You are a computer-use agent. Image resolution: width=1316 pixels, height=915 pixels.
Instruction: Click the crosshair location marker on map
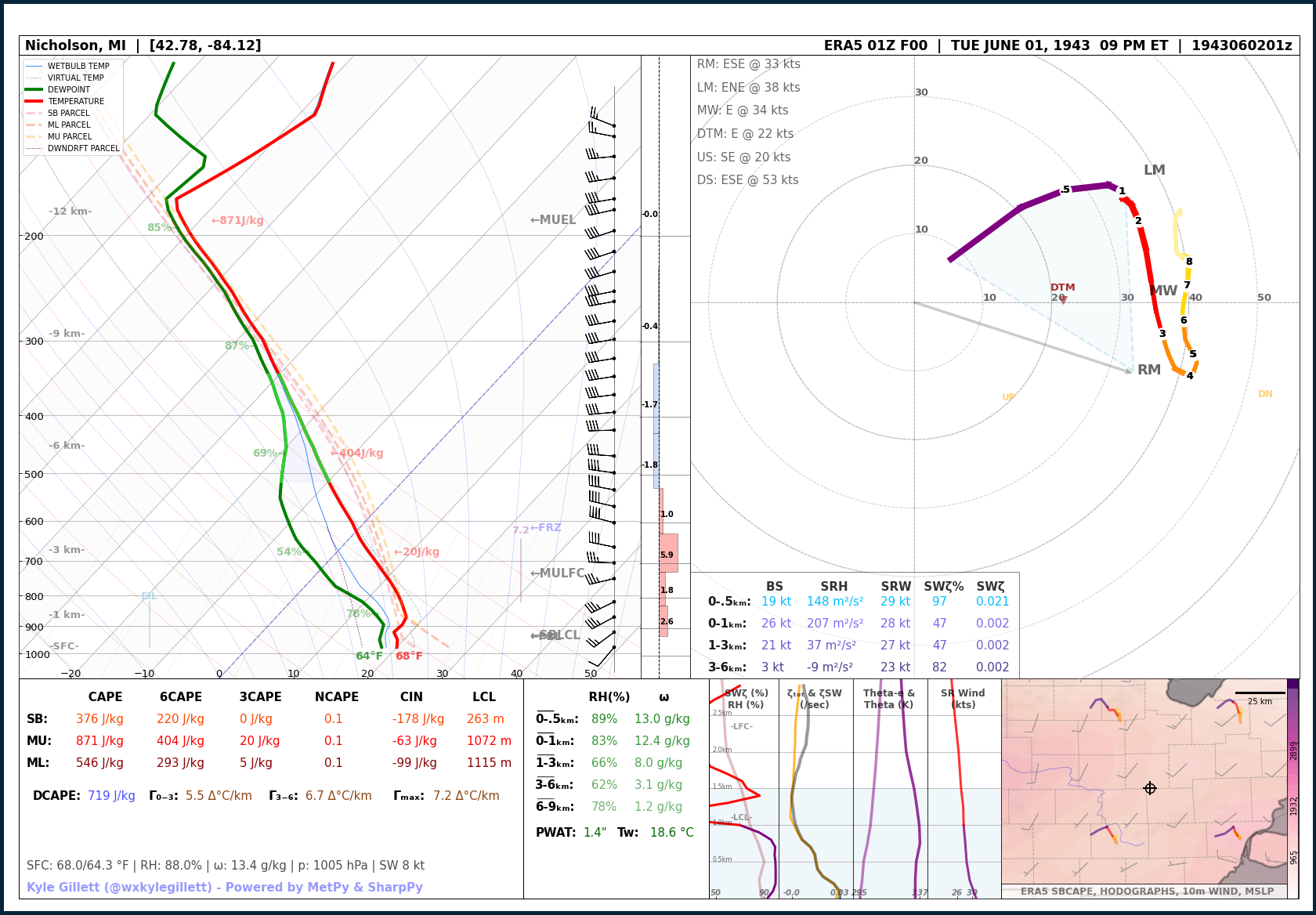[1150, 788]
